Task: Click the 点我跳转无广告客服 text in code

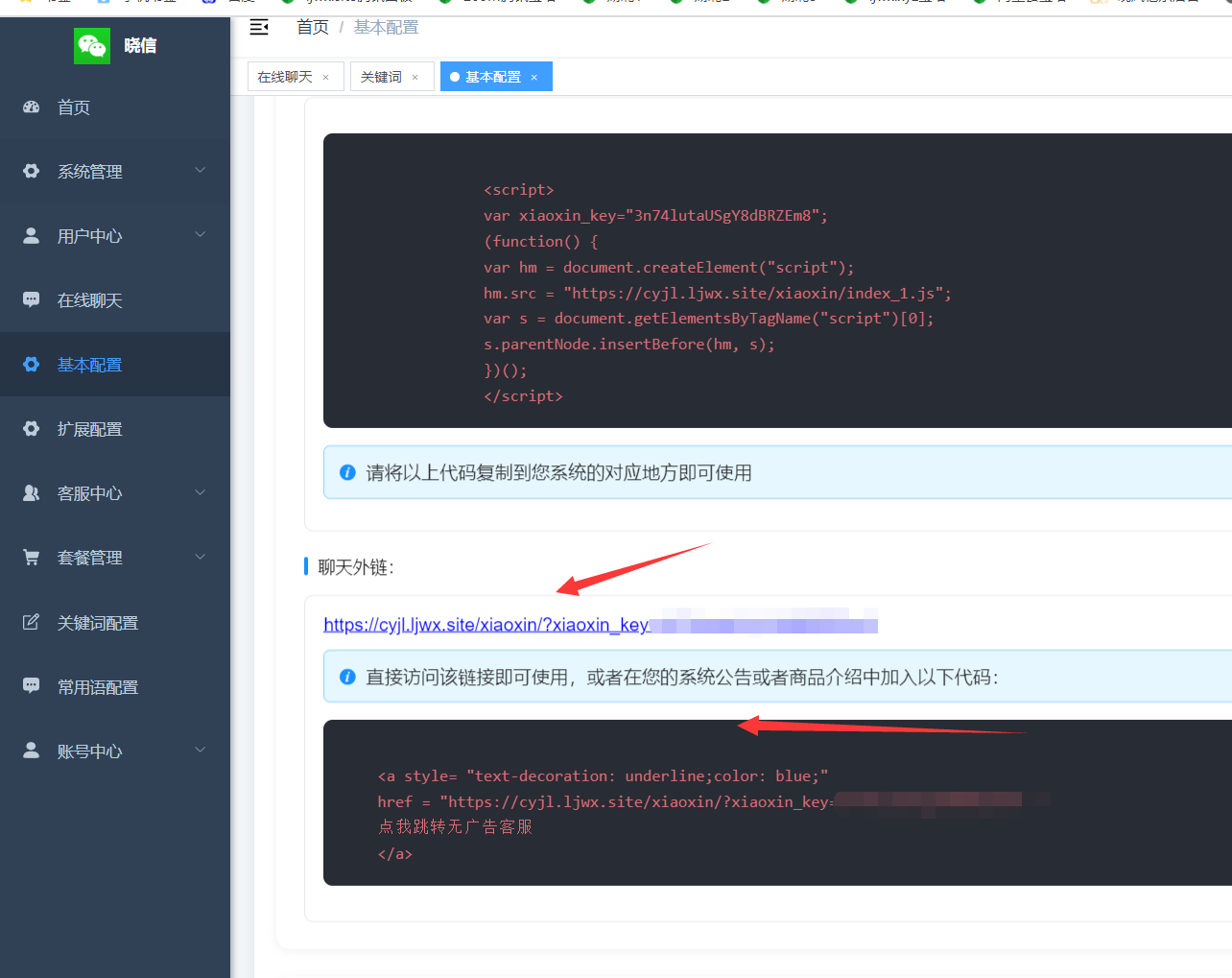Action: click(x=455, y=826)
